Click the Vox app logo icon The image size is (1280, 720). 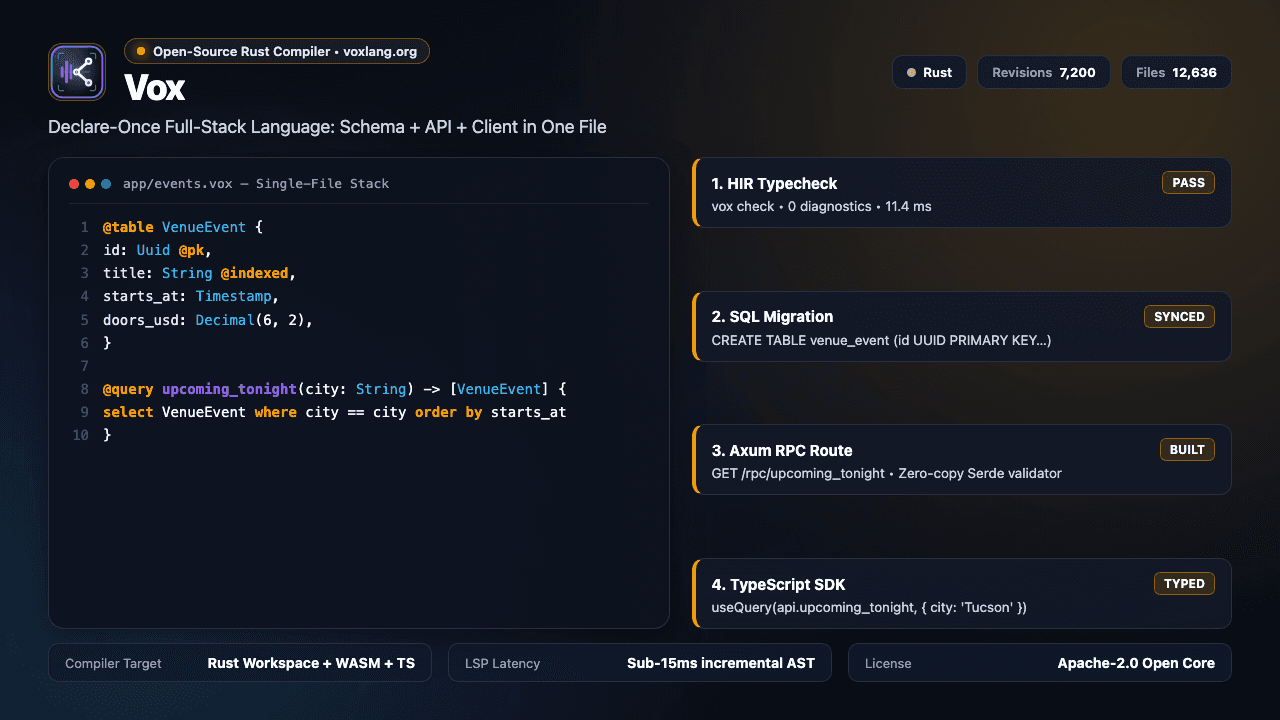tap(77, 72)
